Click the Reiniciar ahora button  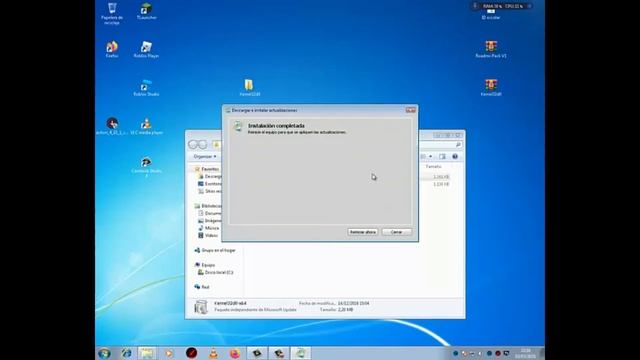tap(362, 232)
